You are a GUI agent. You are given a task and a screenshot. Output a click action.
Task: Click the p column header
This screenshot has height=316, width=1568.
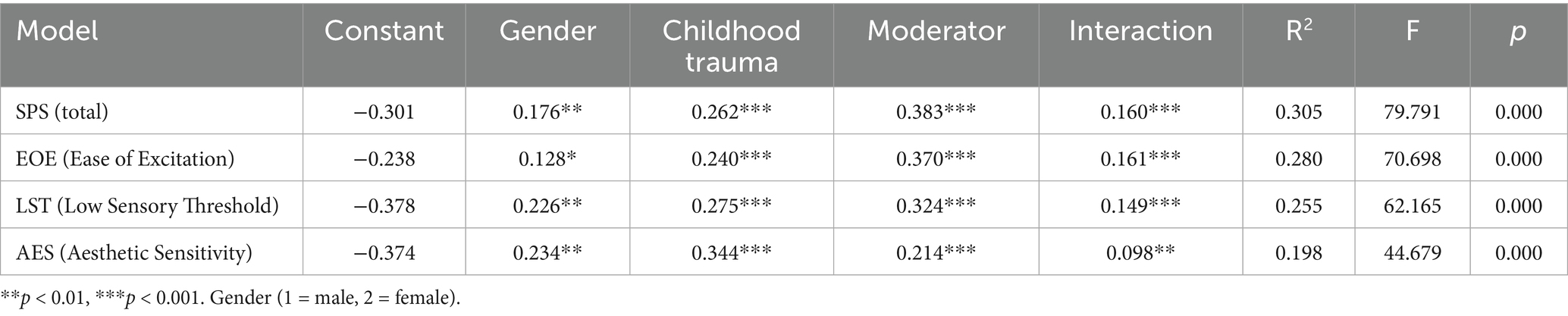click(x=1518, y=31)
